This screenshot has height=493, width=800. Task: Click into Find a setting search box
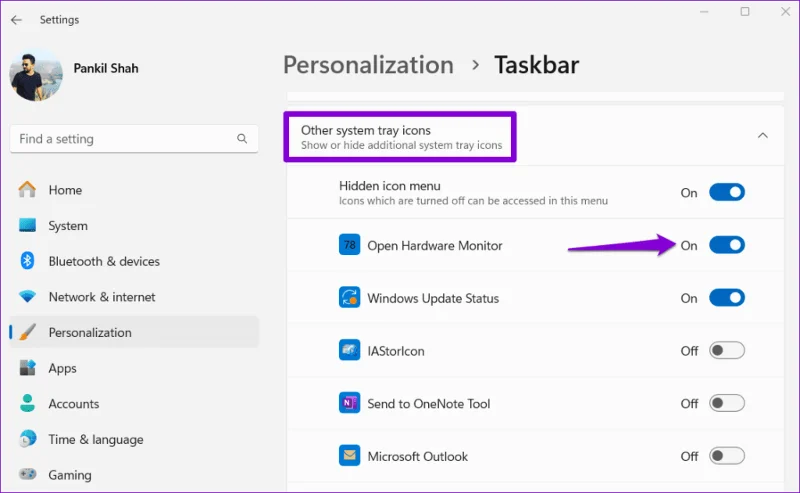(x=134, y=138)
